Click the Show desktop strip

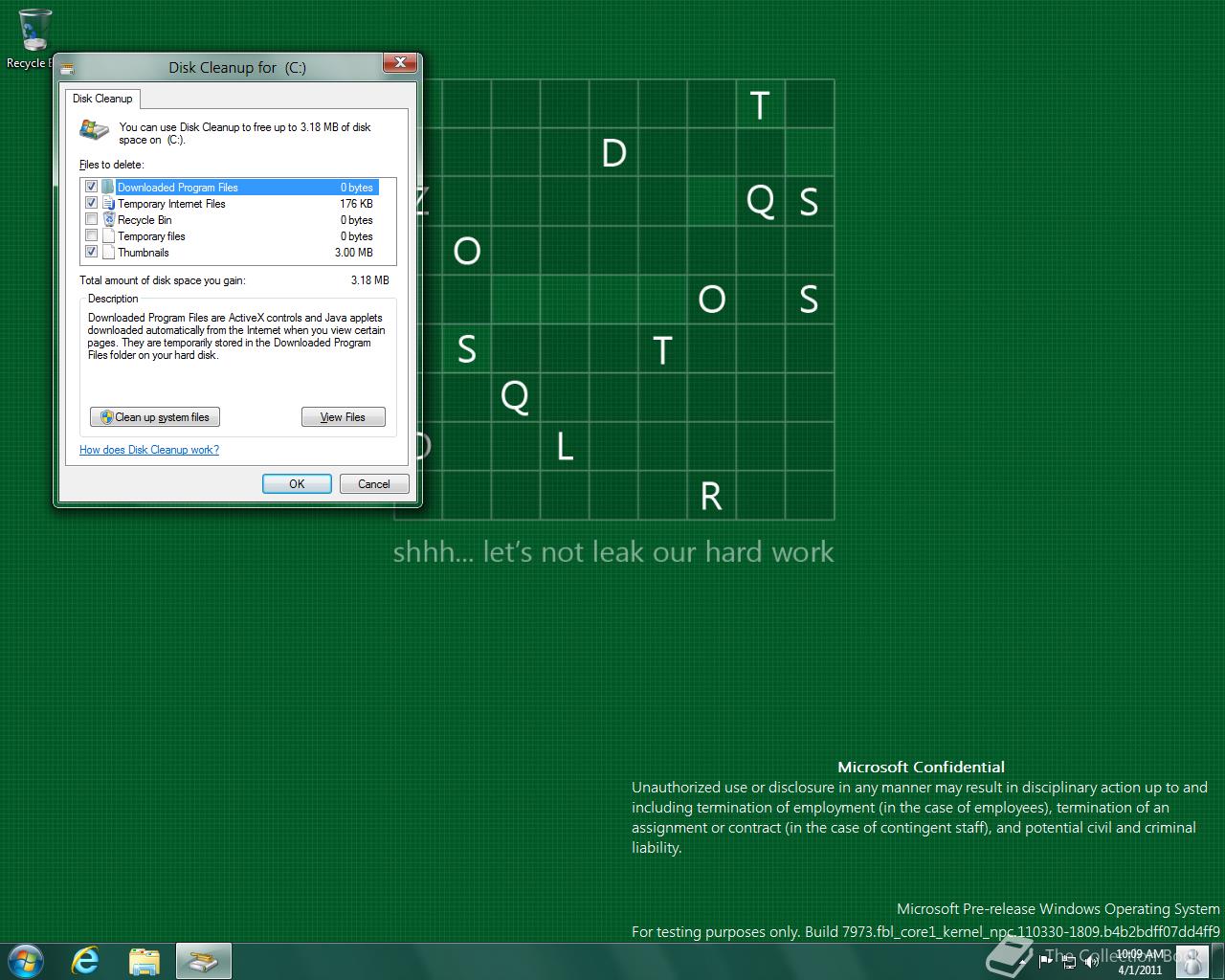coord(1217,961)
